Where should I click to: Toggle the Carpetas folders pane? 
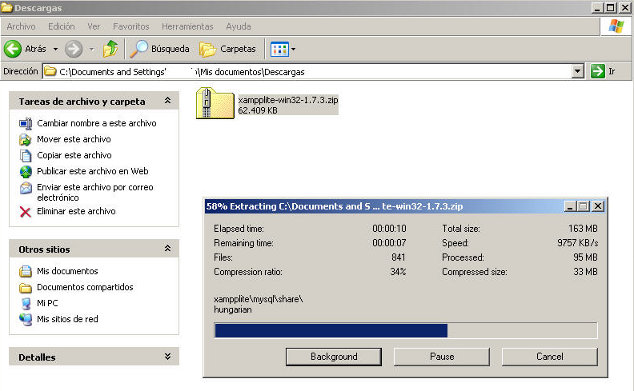point(228,49)
